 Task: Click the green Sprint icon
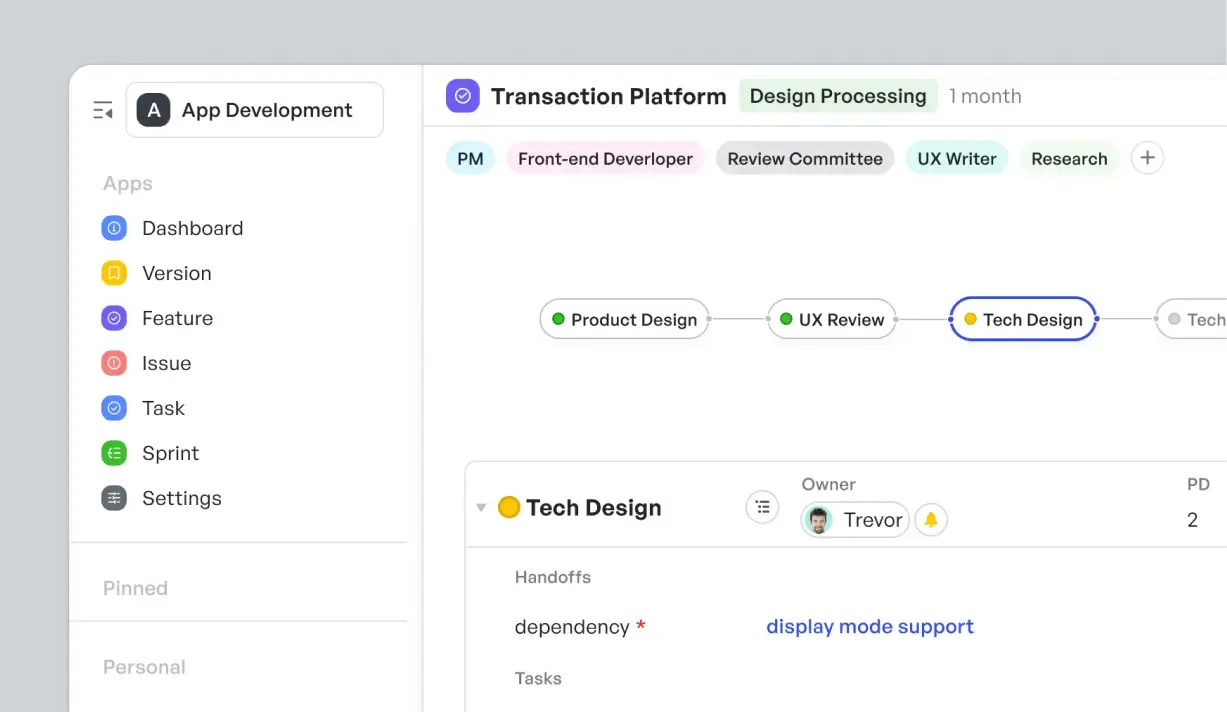coord(114,453)
